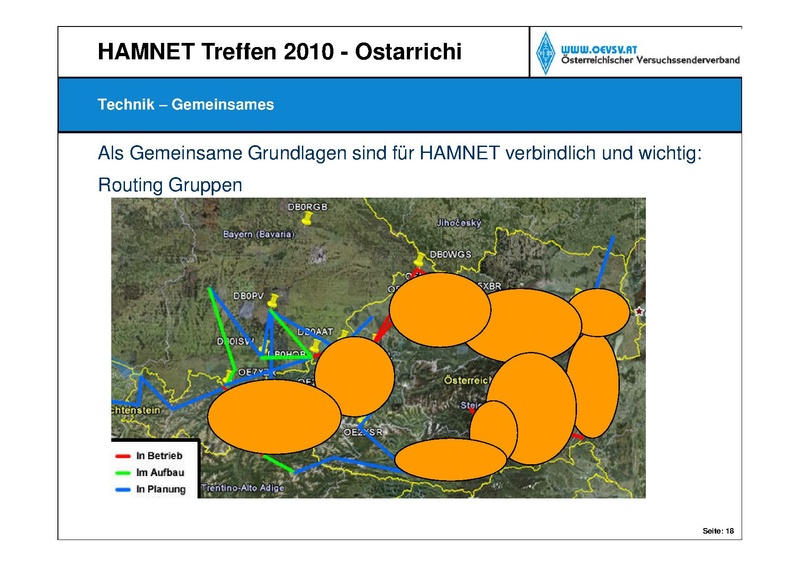Click the tall narrow orange ellipse at far right
Viewport: 800px width, 566px height.
click(x=592, y=386)
